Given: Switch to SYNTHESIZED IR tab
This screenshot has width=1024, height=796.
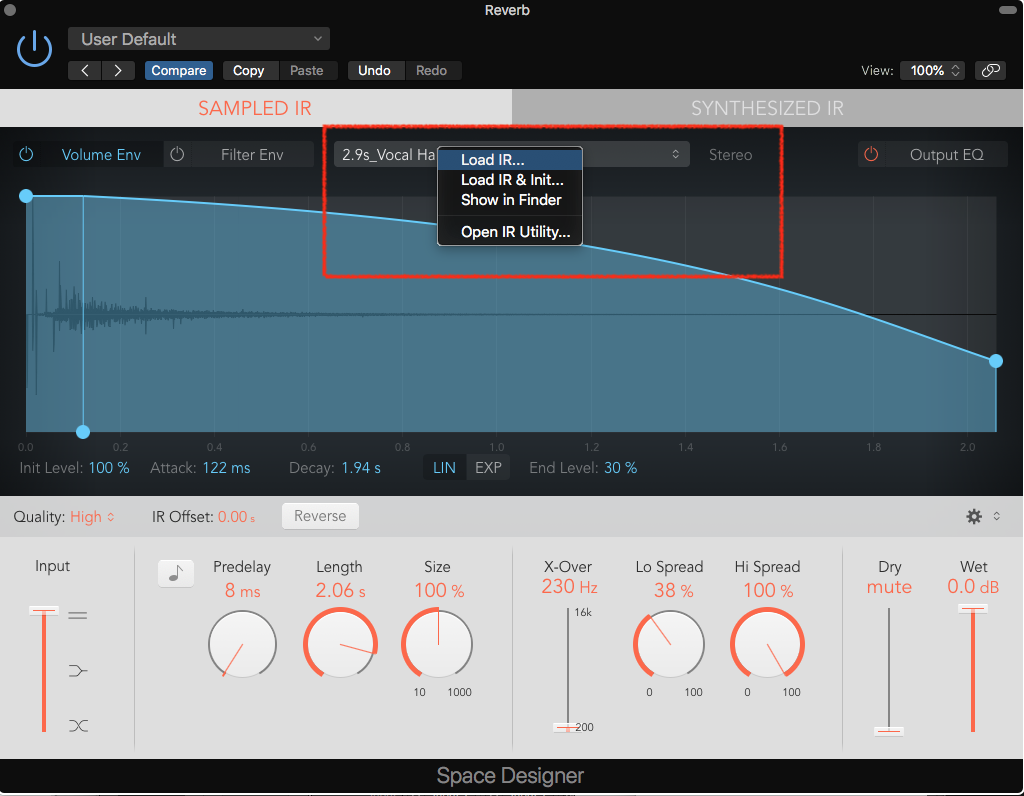Looking at the screenshot, I should point(767,108).
